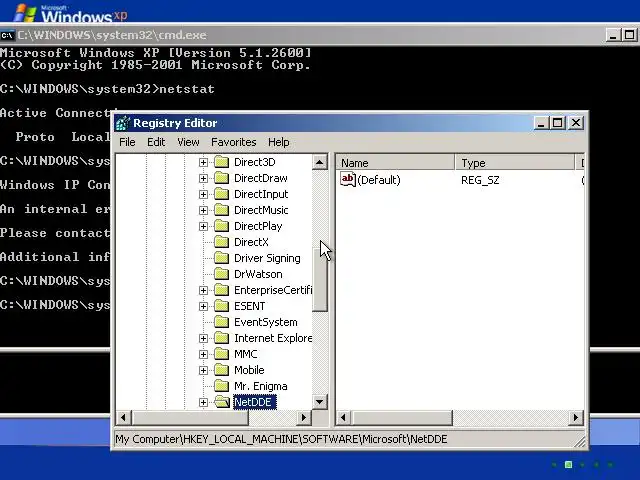Expand the DirectInput key
Viewport: 640px width, 480px height.
(x=203, y=194)
